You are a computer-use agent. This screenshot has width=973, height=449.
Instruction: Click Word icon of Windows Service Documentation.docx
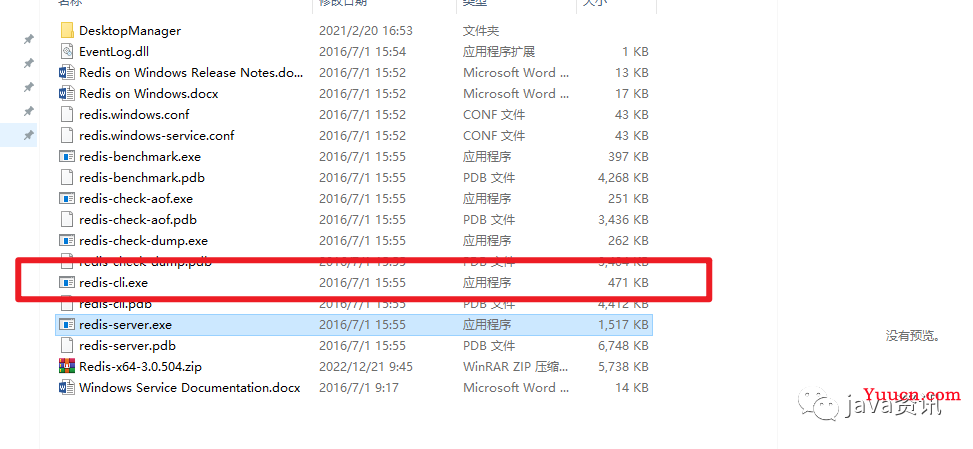[x=67, y=388]
